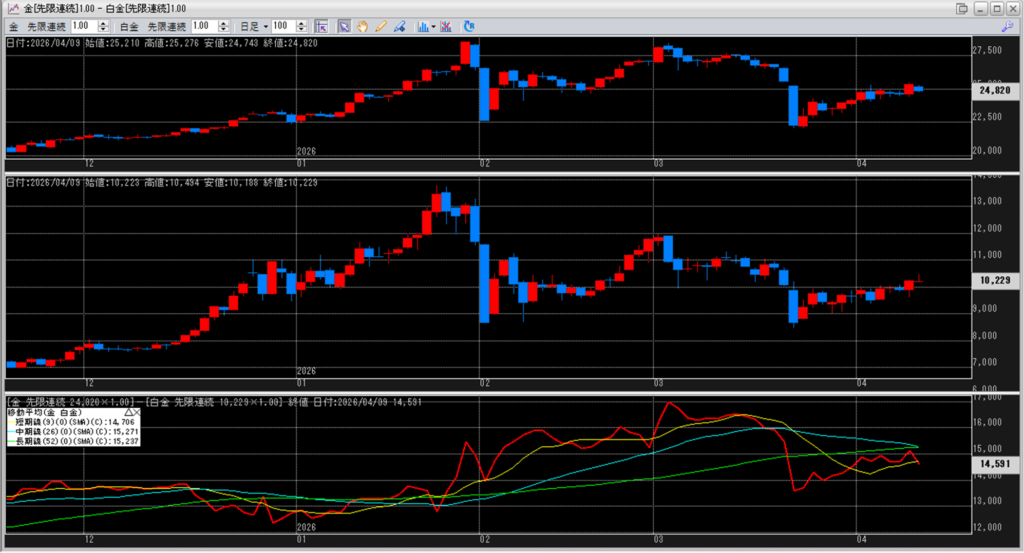Click the 03 month marker on platinum chart
The image size is (1024, 553).
point(658,383)
